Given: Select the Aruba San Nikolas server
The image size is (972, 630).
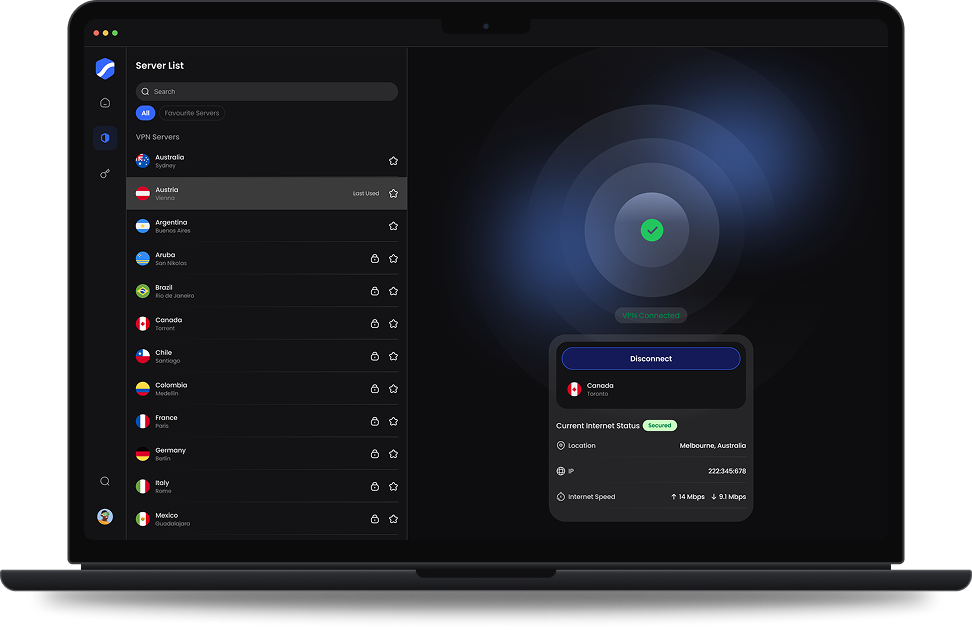Looking at the screenshot, I should click(267, 259).
